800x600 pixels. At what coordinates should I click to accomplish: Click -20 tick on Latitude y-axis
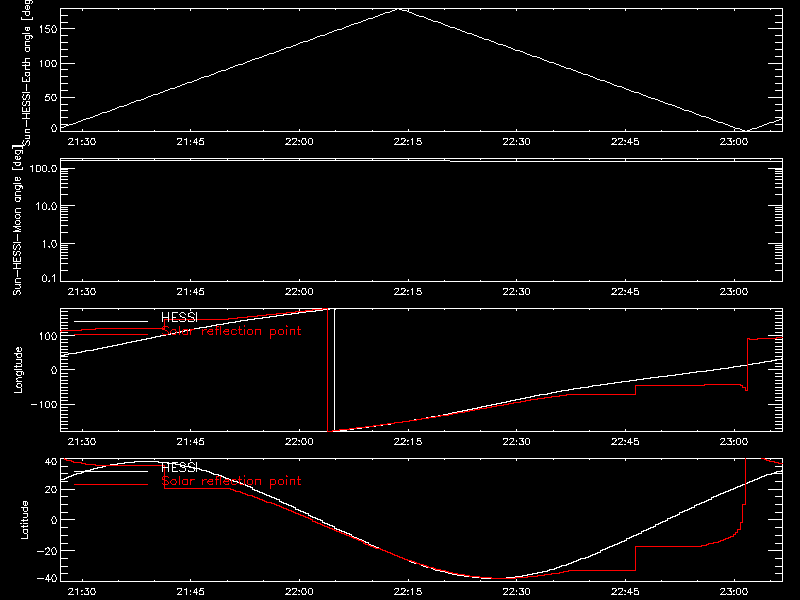(x=47, y=551)
